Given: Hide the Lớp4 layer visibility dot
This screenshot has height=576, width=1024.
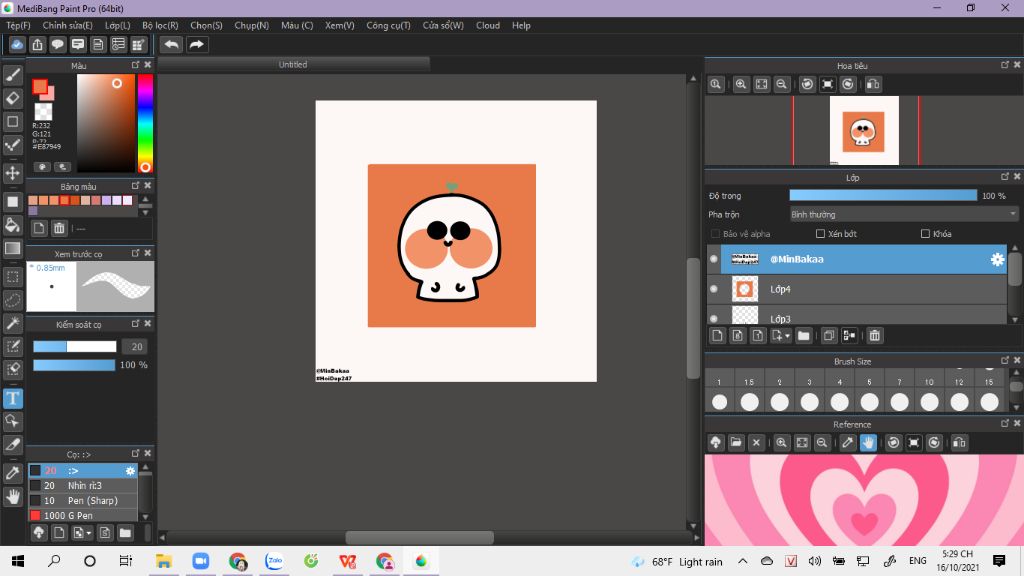Looking at the screenshot, I should (714, 289).
